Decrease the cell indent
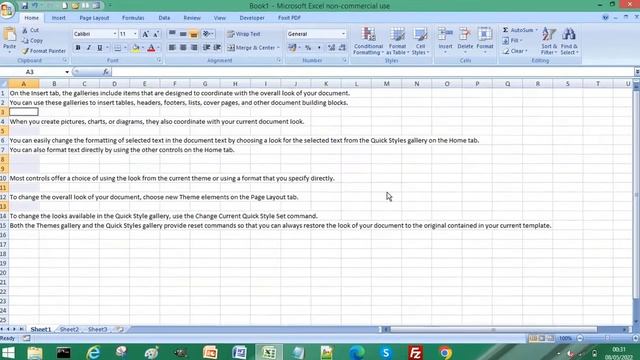The width and height of the screenshot is (640, 360). click(207, 48)
